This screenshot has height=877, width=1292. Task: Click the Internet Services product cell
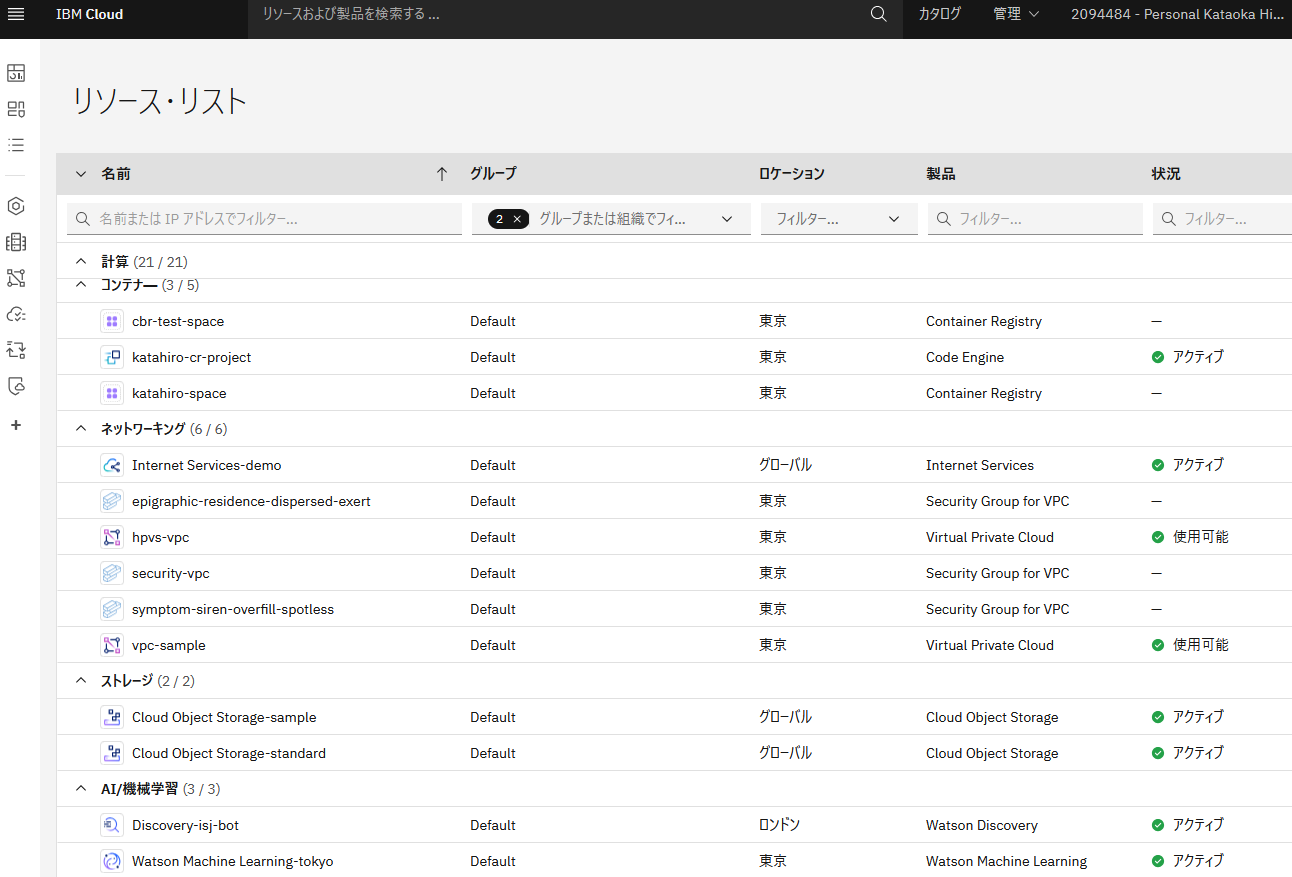click(980, 465)
